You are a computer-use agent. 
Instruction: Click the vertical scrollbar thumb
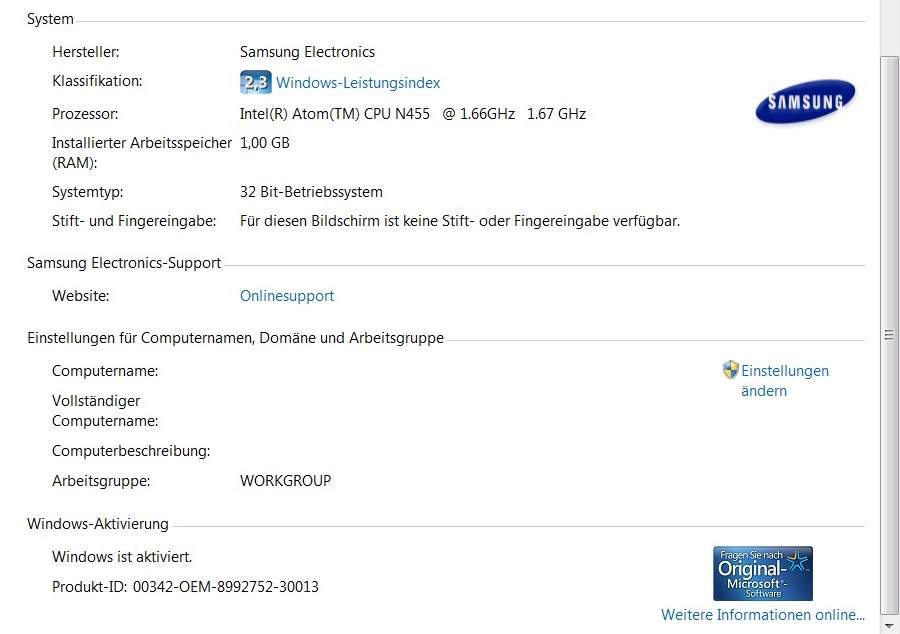click(x=889, y=334)
